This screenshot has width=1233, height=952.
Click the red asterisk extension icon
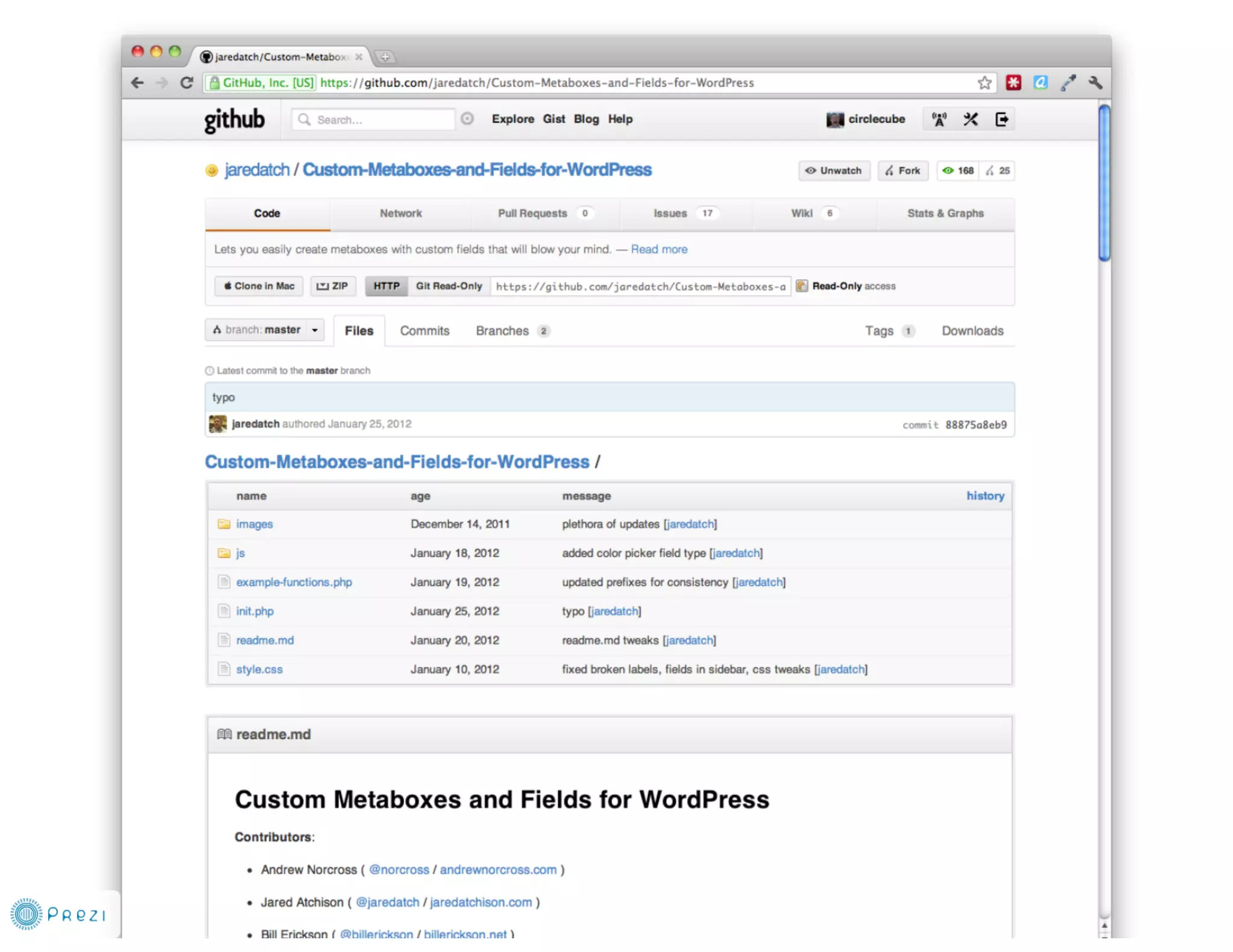tap(1013, 82)
